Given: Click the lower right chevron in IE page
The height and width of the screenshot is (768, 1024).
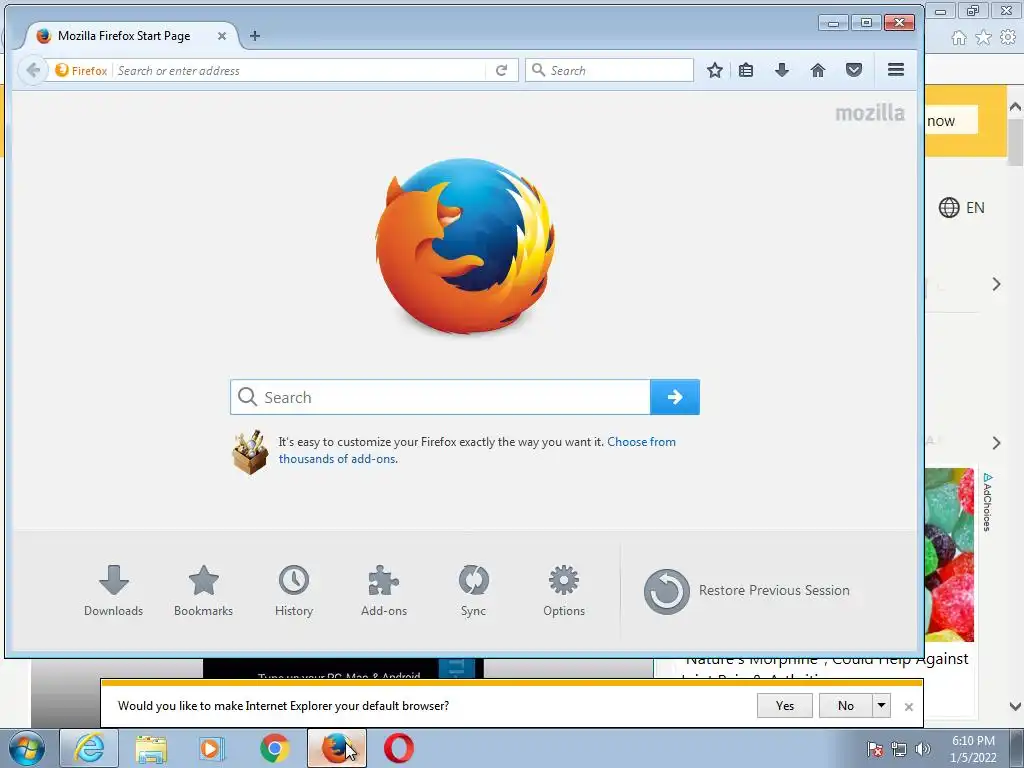Looking at the screenshot, I should point(997,443).
